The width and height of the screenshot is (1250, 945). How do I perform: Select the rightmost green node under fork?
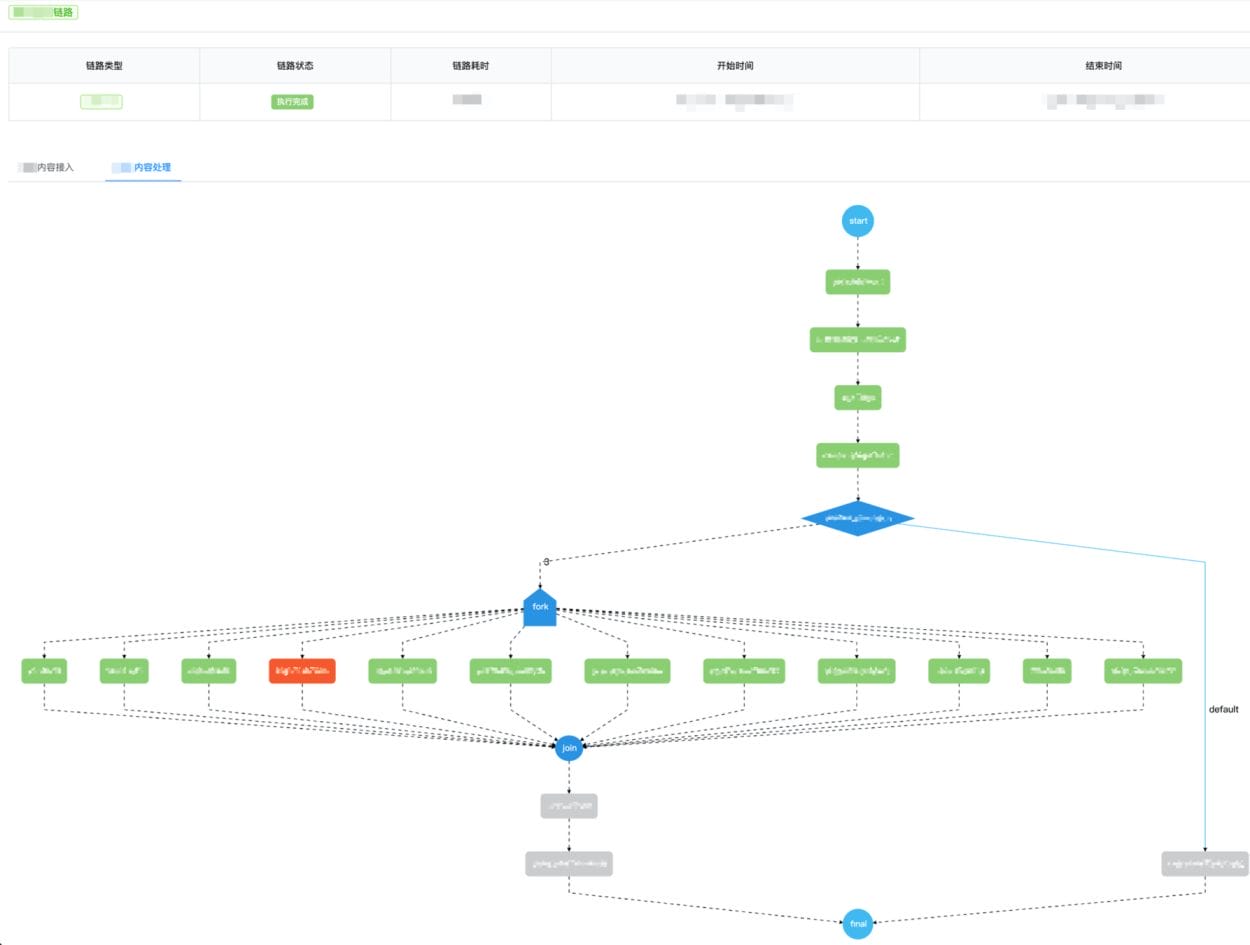(x=1143, y=671)
